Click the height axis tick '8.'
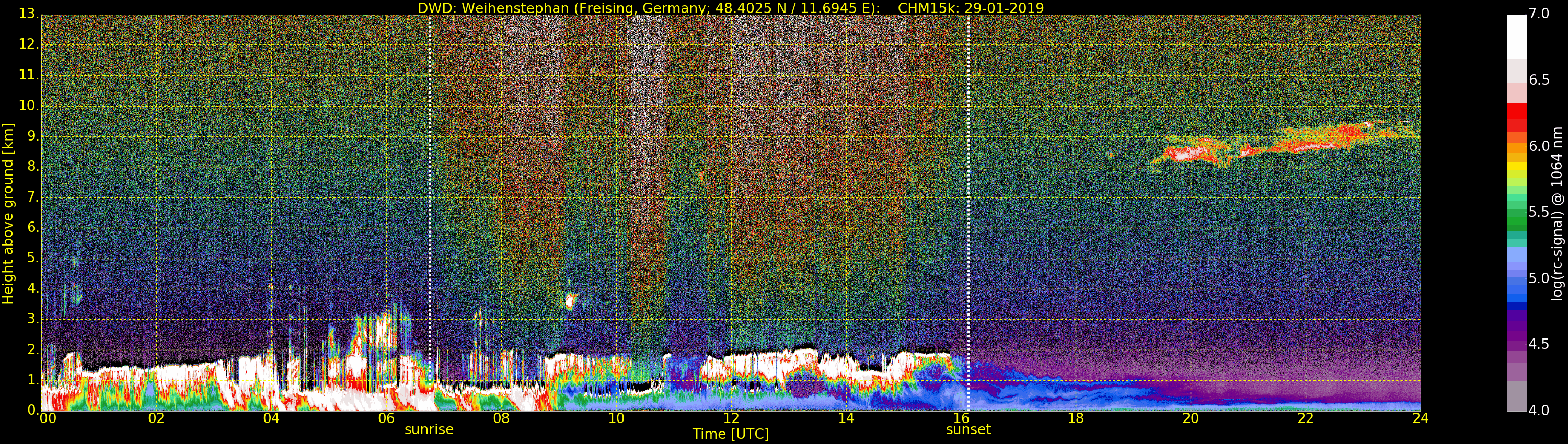Viewport: 1568px width, 444px height. coord(32,167)
